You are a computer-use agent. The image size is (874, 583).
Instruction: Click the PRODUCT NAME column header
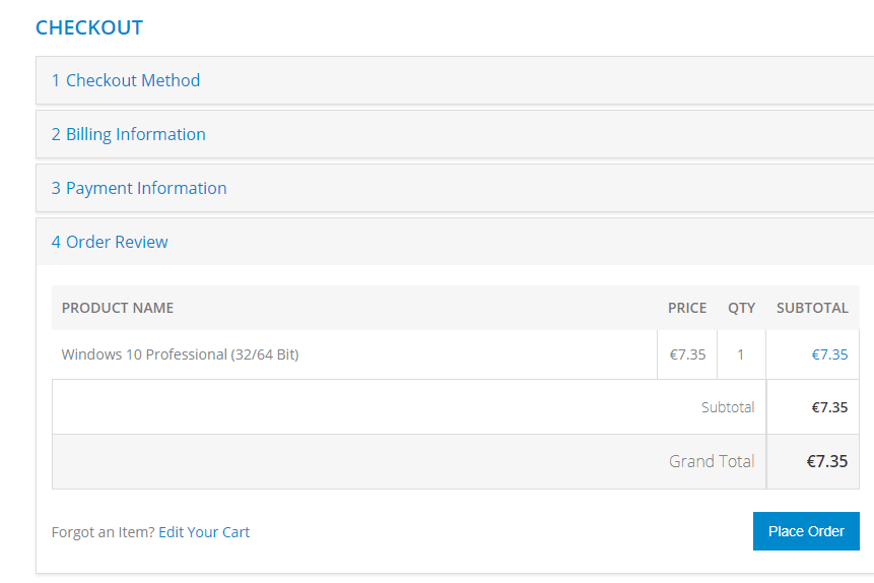[118, 308]
